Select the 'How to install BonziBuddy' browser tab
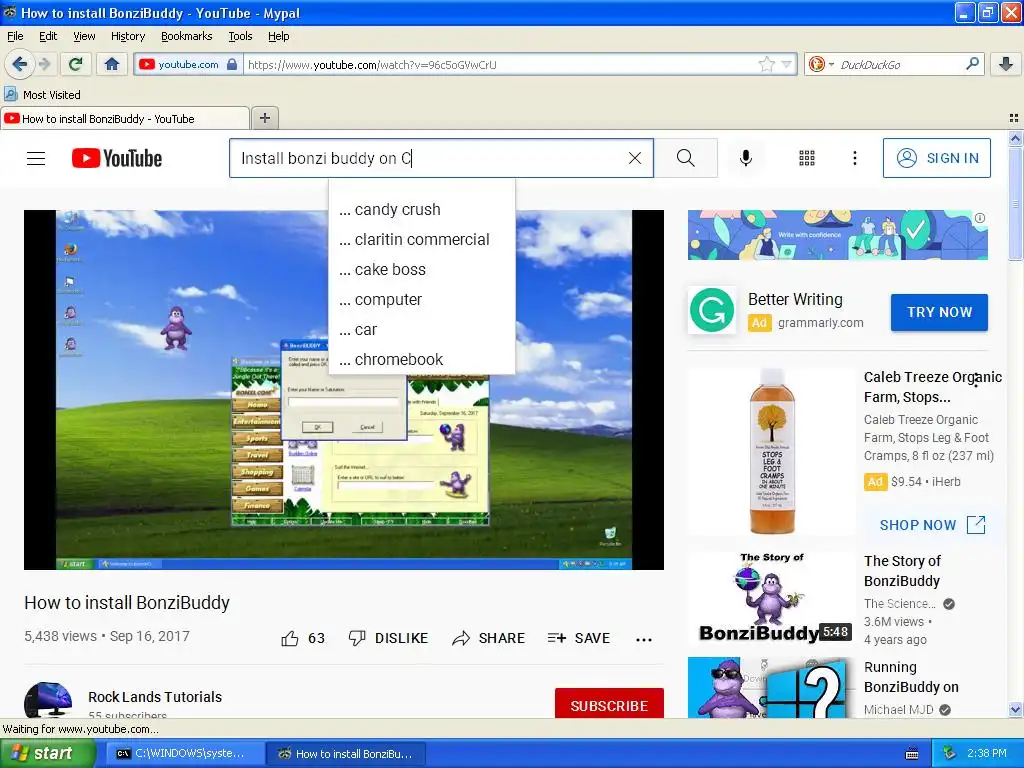Image resolution: width=1024 pixels, height=768 pixels. tap(125, 118)
